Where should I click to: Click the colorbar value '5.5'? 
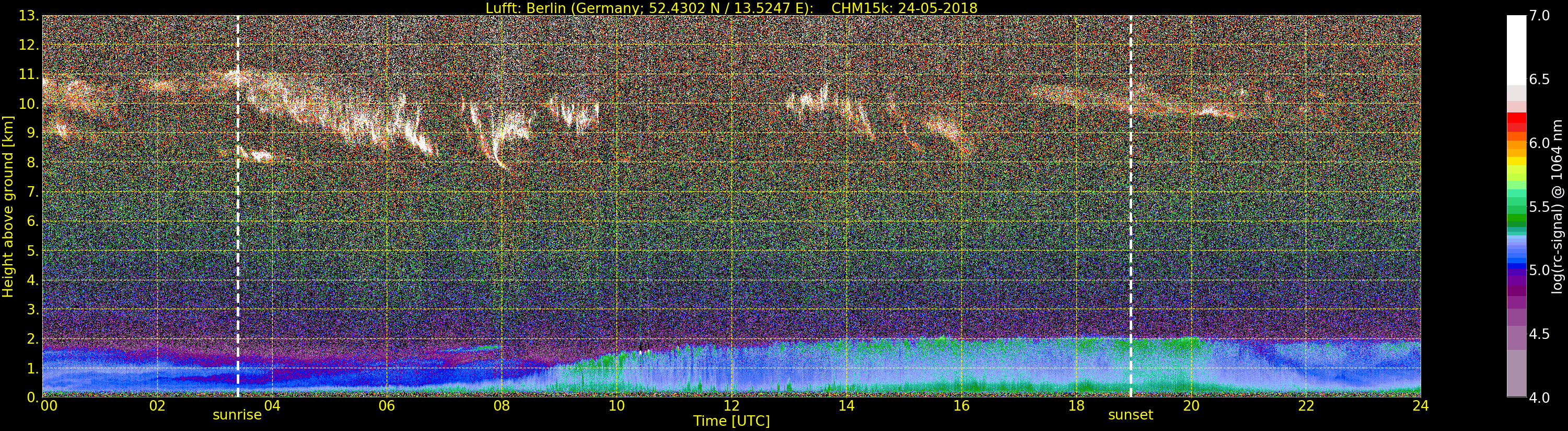1539,207
